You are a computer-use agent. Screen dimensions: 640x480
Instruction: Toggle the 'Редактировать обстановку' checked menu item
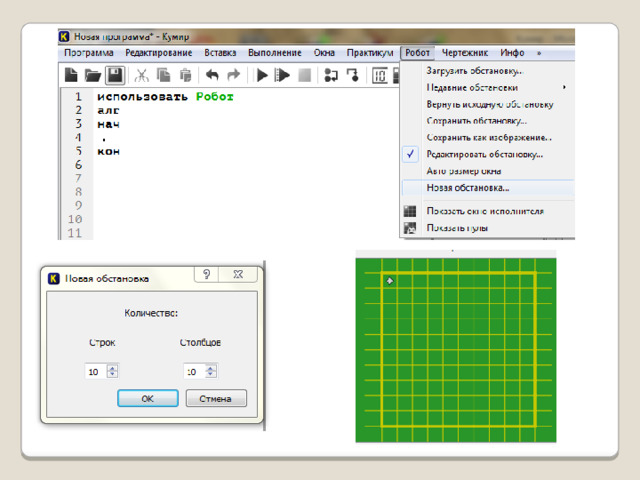point(485,154)
